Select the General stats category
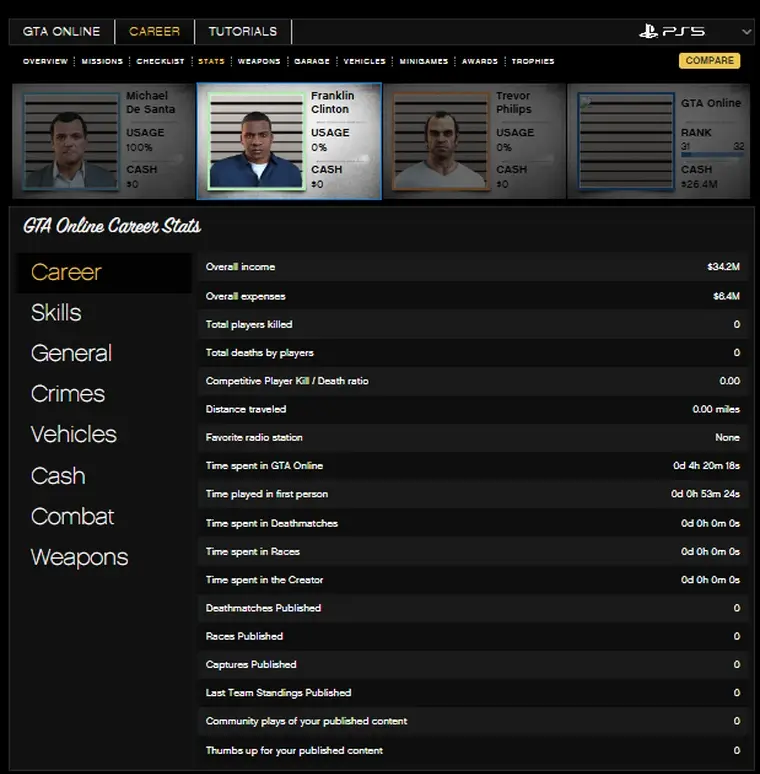This screenshot has width=760, height=774. [72, 353]
